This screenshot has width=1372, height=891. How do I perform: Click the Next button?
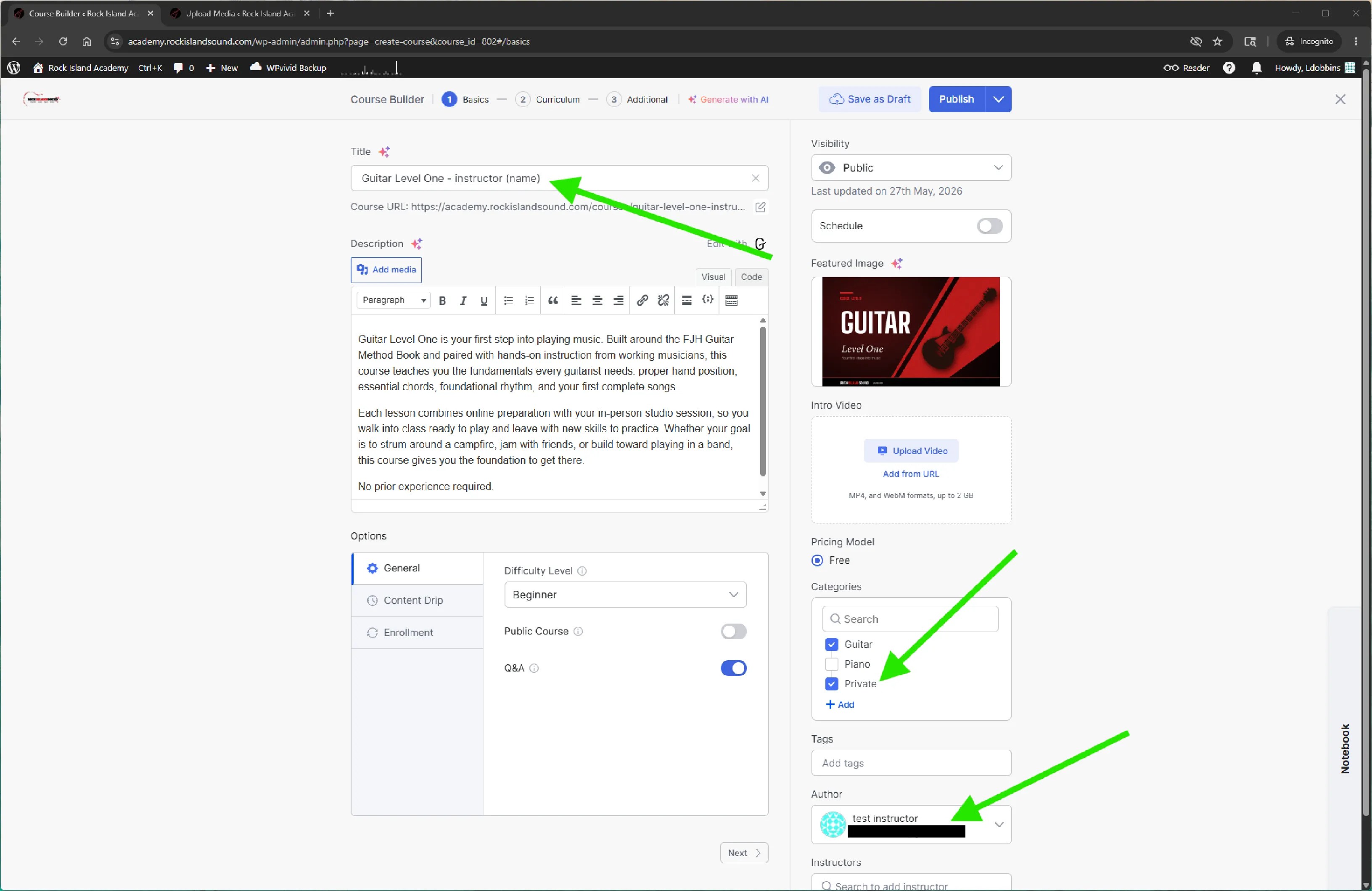tap(744, 853)
